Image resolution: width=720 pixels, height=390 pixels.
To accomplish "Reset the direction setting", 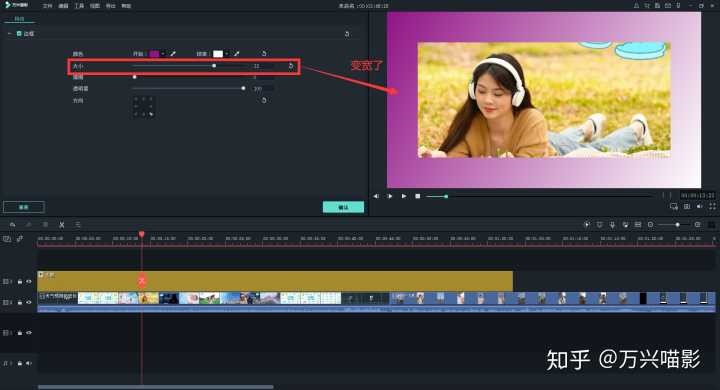I will [264, 100].
